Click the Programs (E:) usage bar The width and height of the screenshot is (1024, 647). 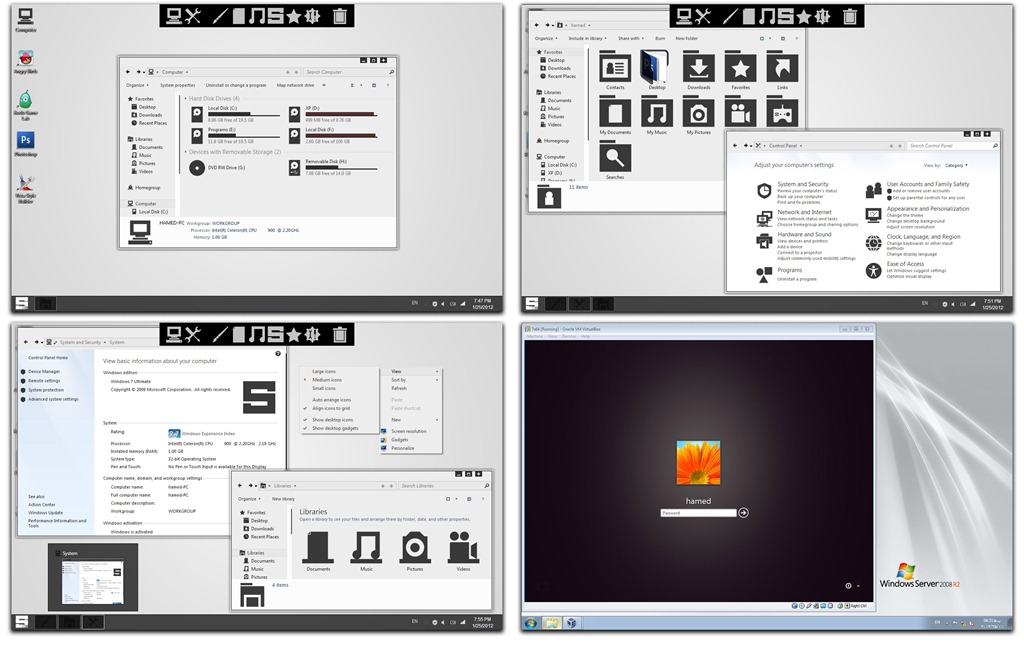(244, 136)
